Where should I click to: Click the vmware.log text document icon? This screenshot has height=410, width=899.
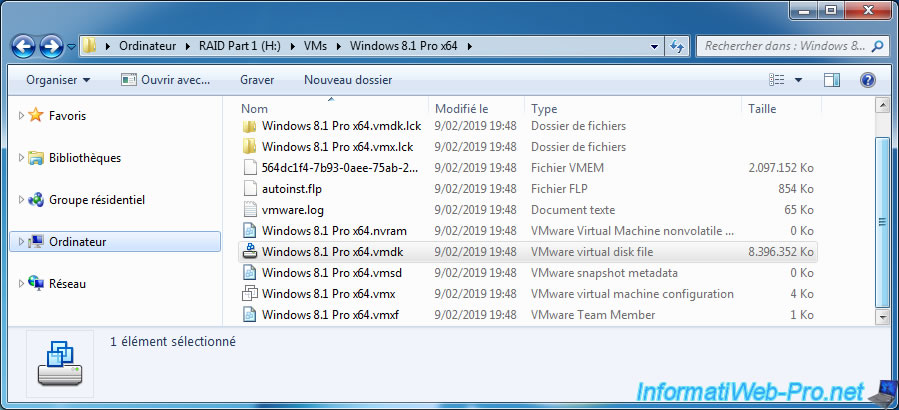(x=250, y=210)
